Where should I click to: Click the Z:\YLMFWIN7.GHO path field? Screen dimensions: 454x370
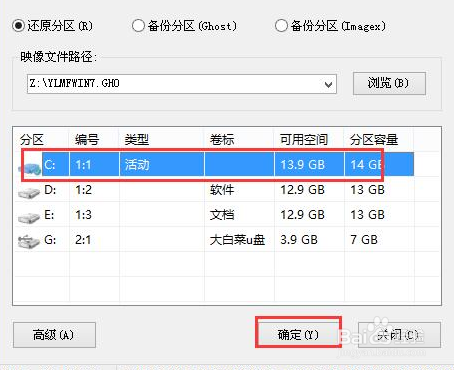pyautogui.click(x=182, y=84)
